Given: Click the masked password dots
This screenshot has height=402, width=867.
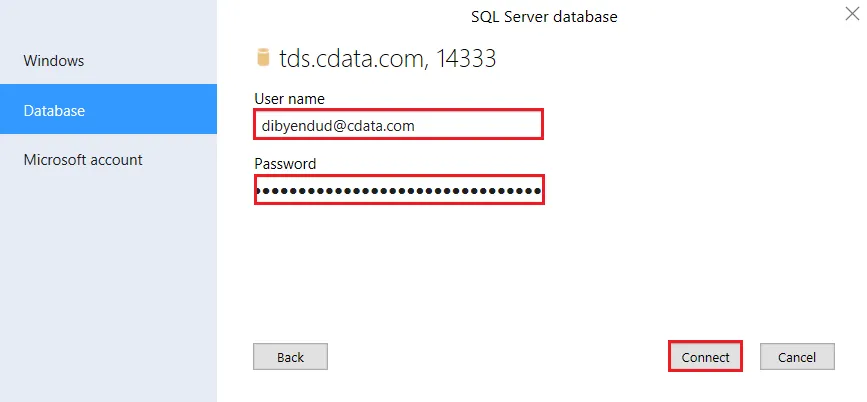Looking at the screenshot, I should (398, 190).
